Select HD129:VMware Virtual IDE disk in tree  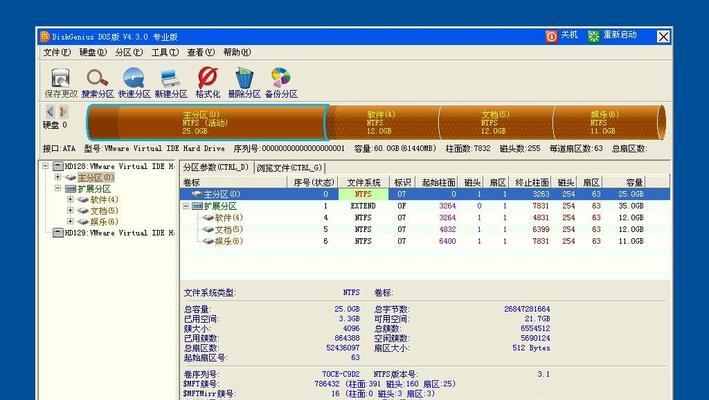[x=114, y=233]
